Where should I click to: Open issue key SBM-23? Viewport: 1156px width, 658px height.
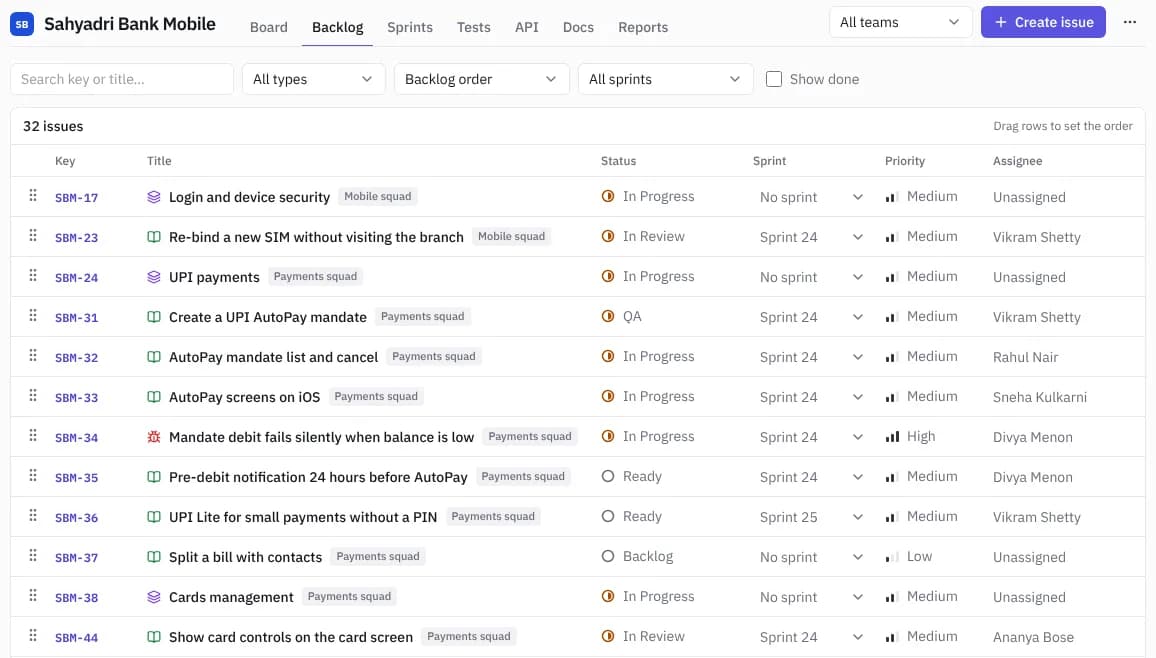(77, 237)
